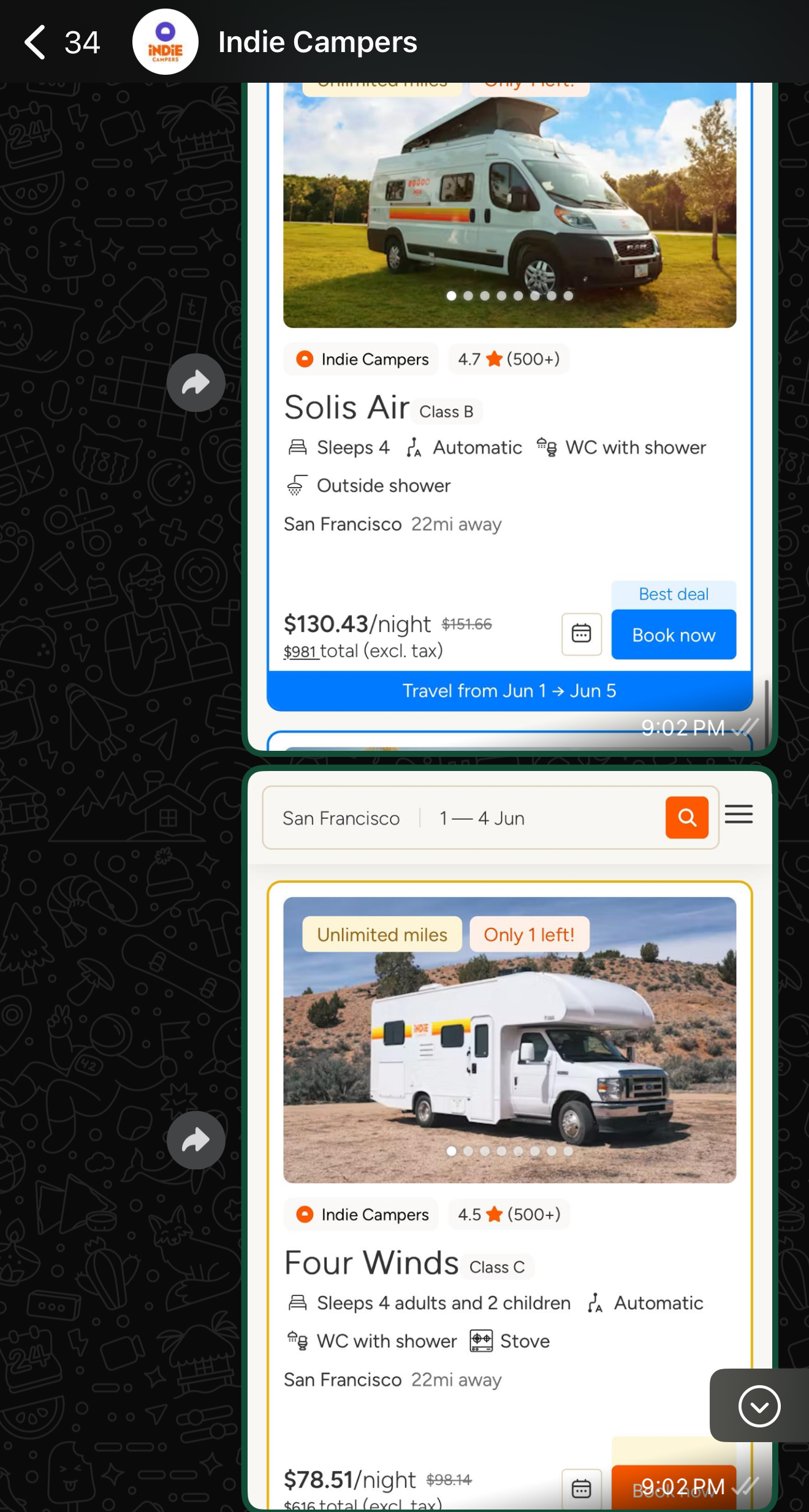Open the Solis Air camper photo
Screen dimensions: 809x1512
[509, 205]
